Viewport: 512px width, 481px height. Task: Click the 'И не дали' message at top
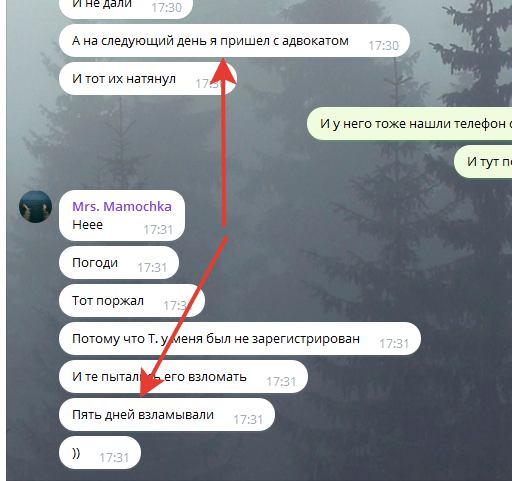(126, 5)
